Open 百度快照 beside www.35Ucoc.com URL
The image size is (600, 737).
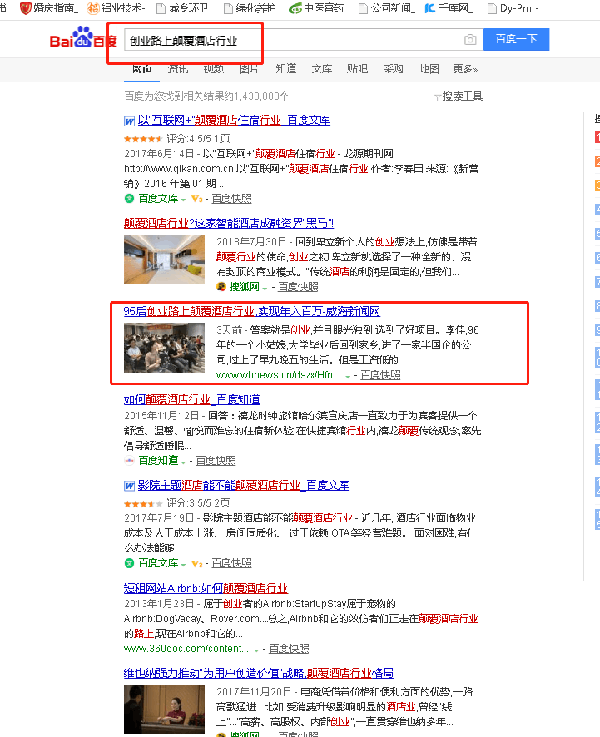pyautogui.click(x=289, y=649)
